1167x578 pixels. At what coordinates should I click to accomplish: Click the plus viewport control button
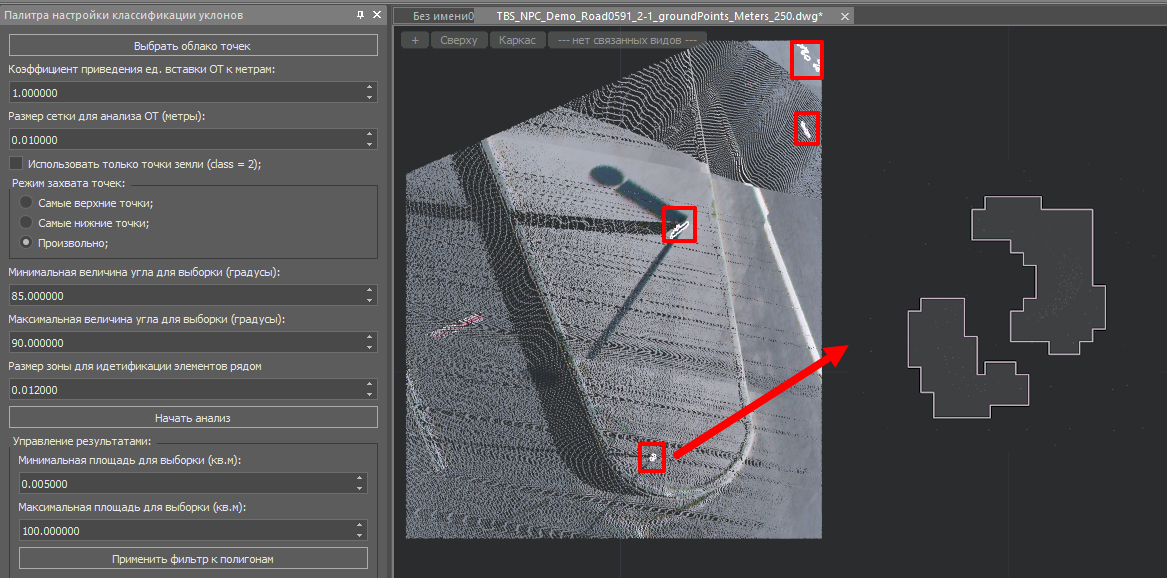click(x=415, y=40)
